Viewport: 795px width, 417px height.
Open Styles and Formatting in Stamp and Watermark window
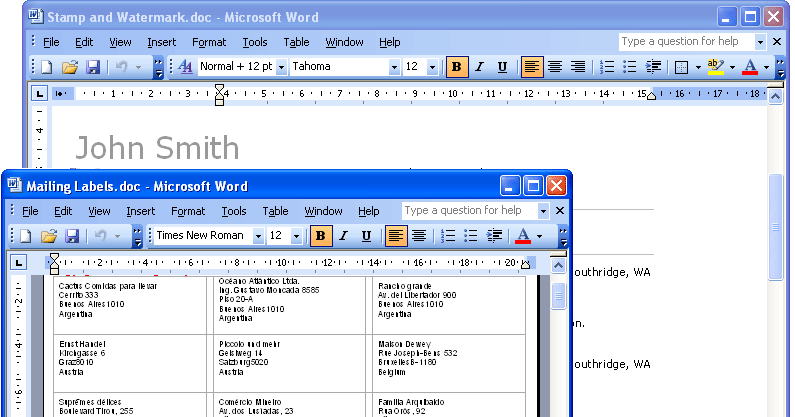[184, 67]
